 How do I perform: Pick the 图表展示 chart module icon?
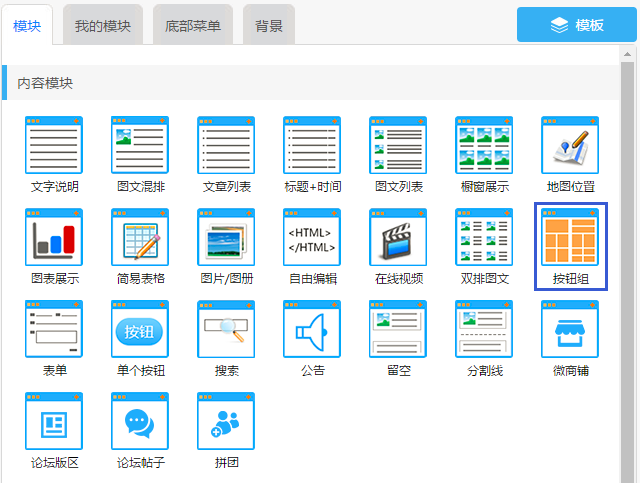[54, 237]
